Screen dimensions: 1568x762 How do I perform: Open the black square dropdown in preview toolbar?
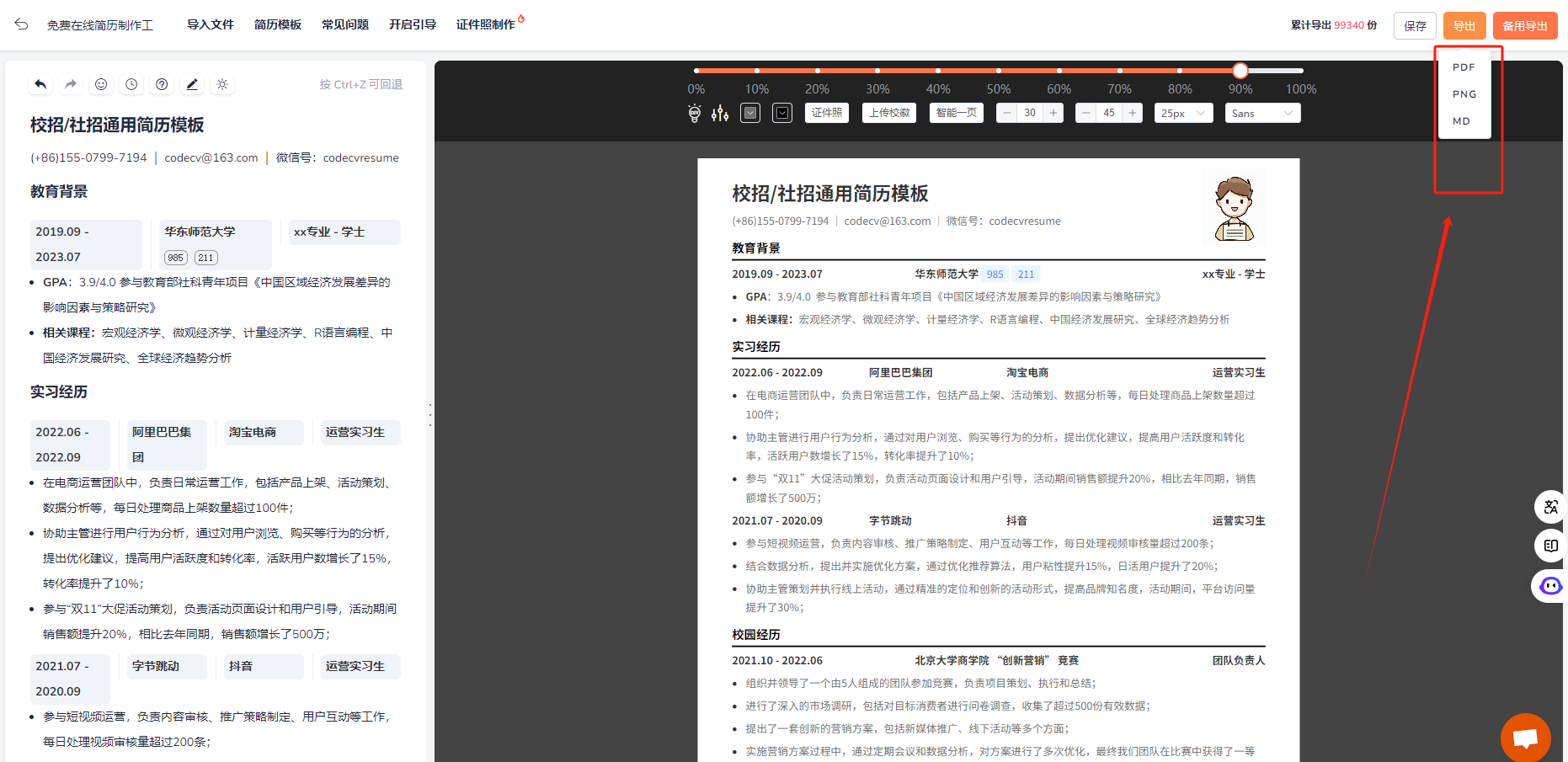click(x=782, y=113)
